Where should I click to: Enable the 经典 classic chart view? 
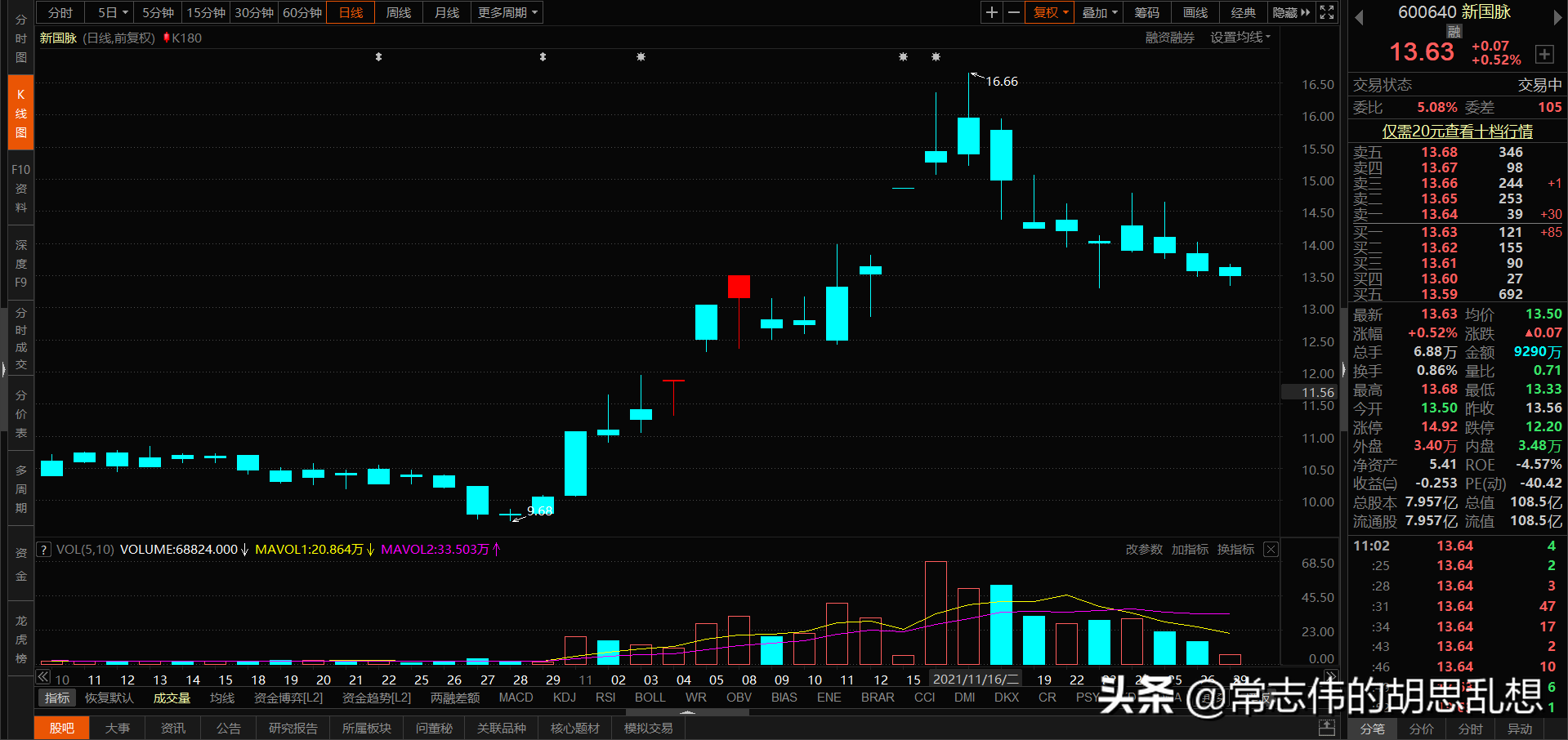(x=1243, y=12)
